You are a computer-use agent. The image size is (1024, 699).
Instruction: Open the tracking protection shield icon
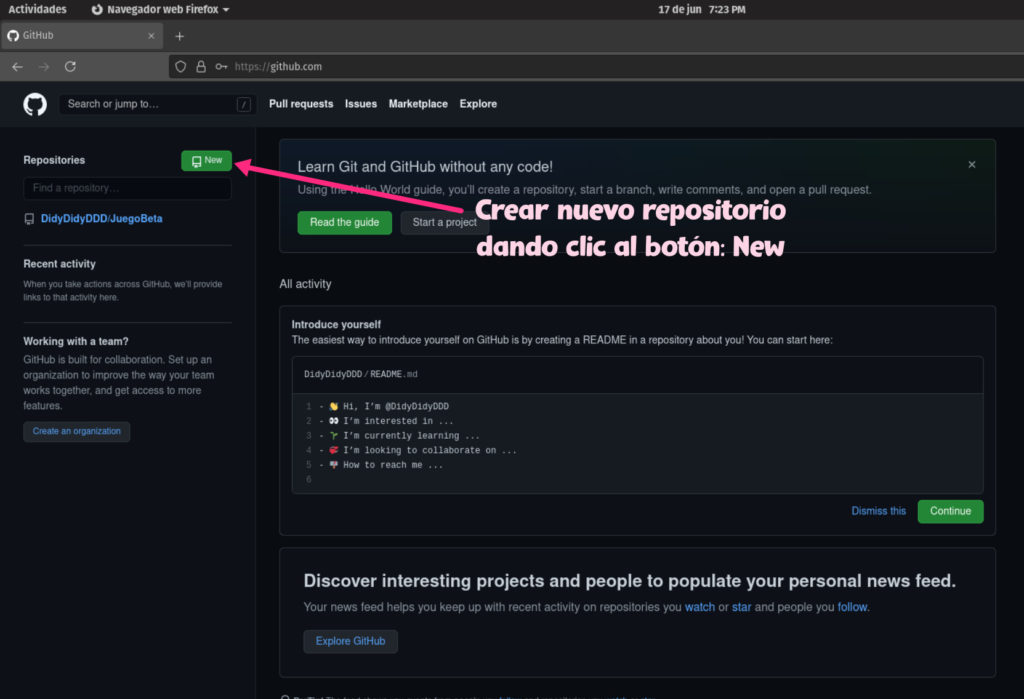pyautogui.click(x=180, y=66)
